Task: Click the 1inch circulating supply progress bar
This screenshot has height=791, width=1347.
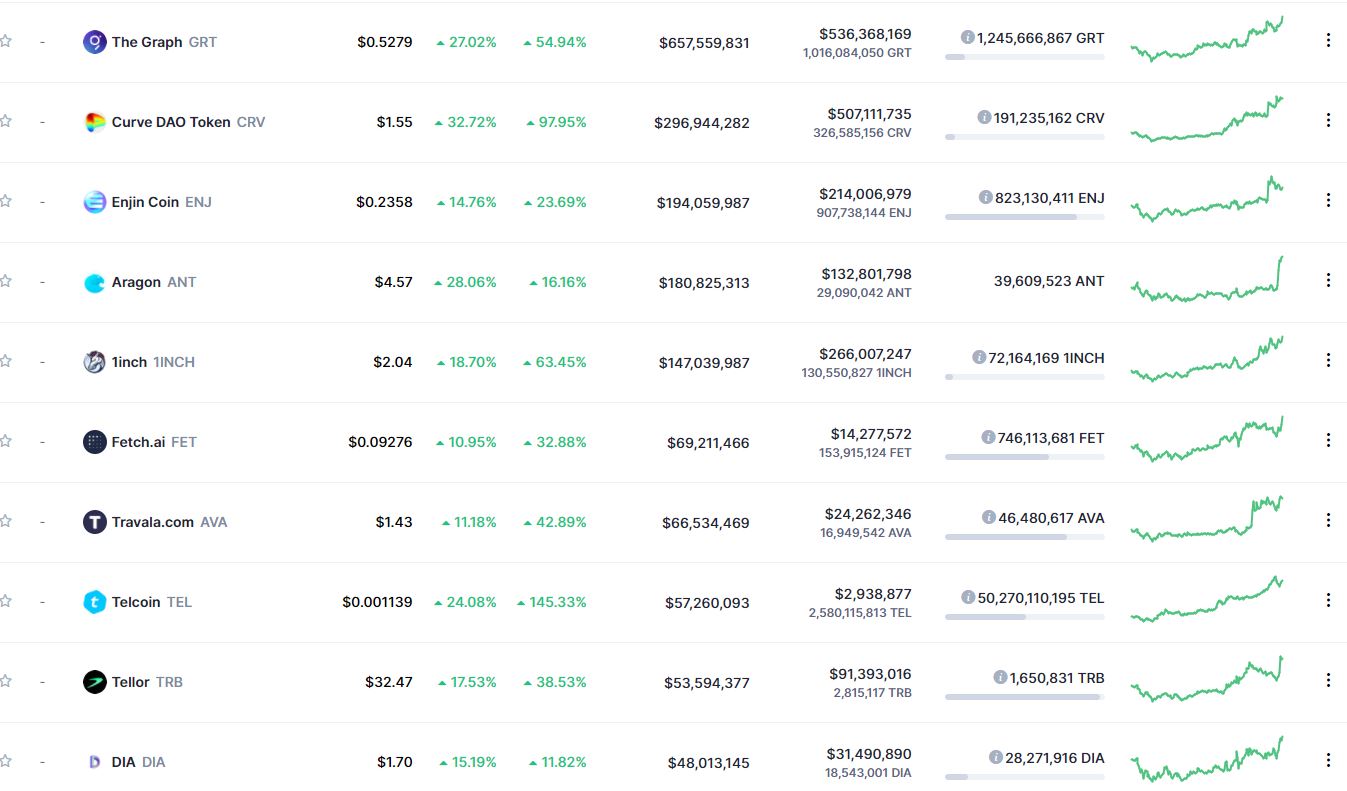Action: pyautogui.click(x=1025, y=377)
